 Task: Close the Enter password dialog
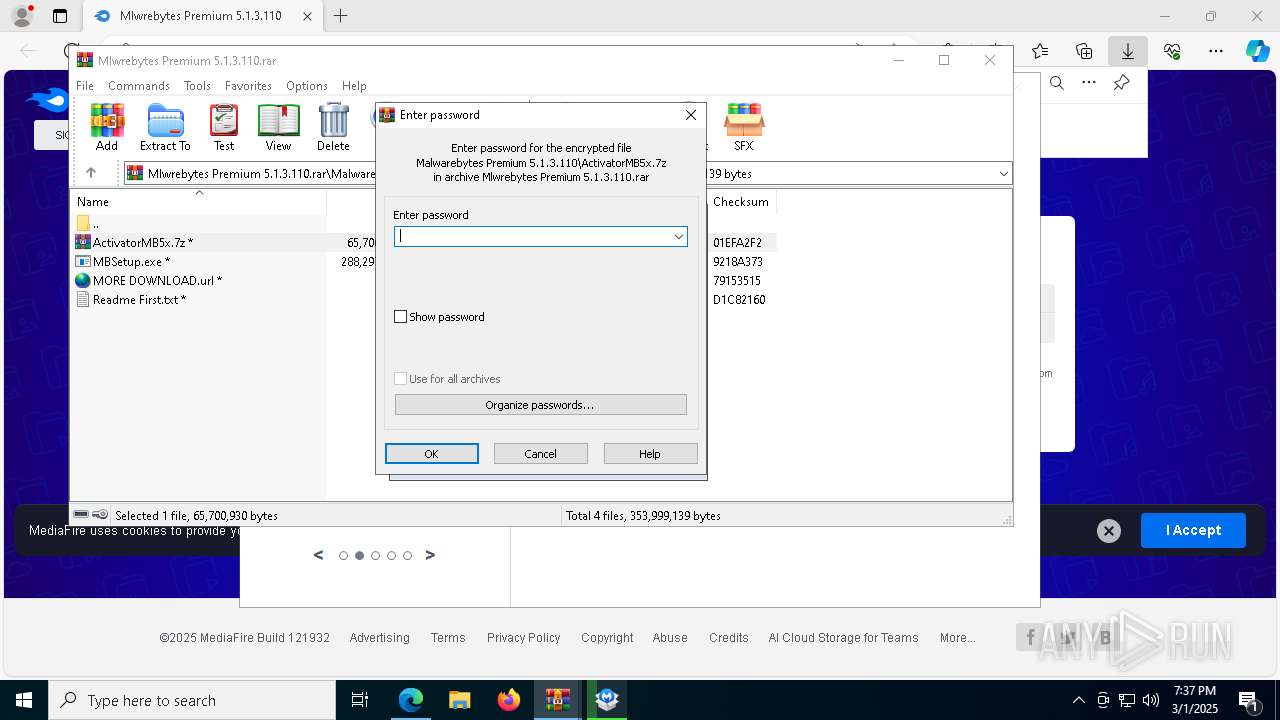click(x=690, y=115)
